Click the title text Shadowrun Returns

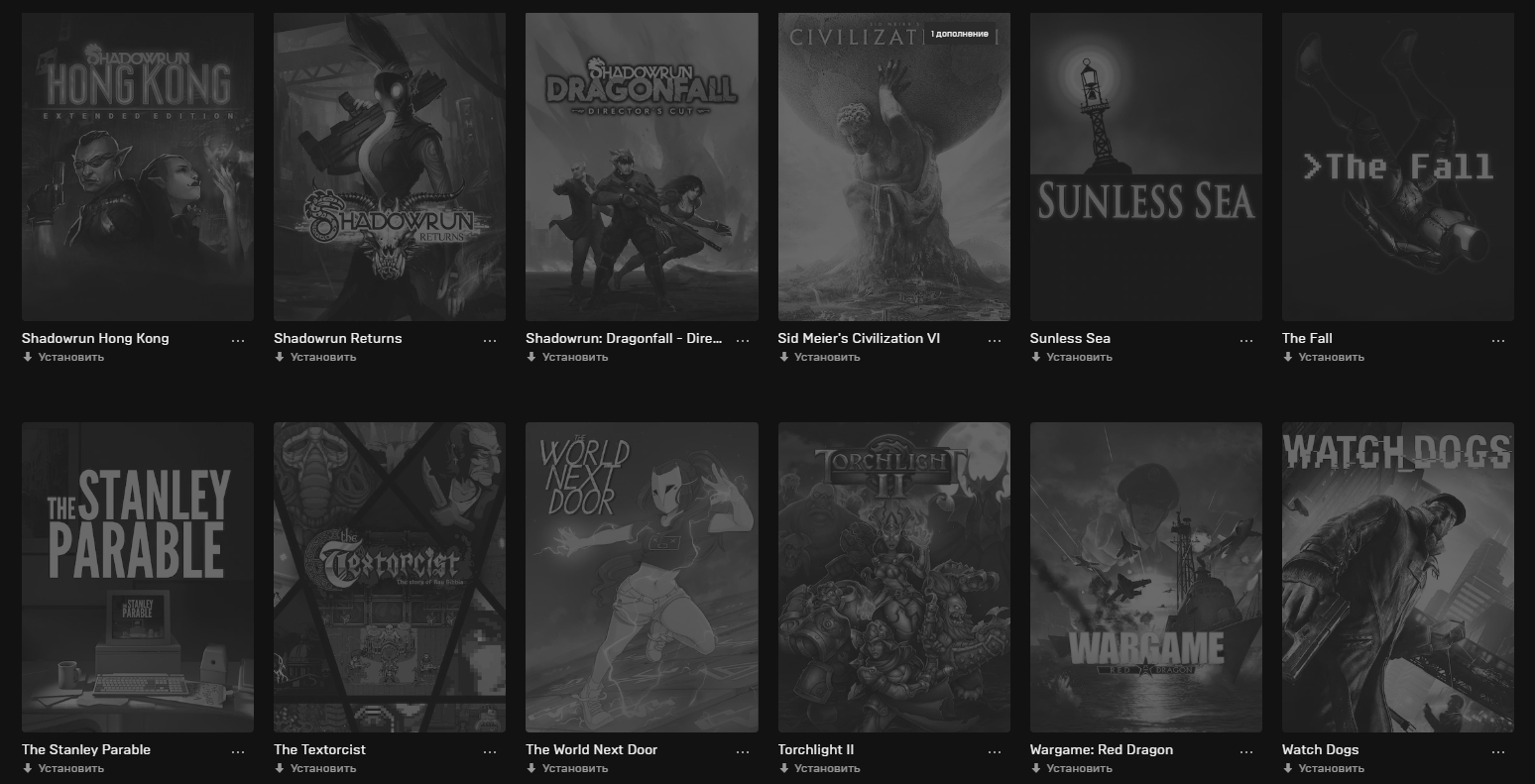(x=338, y=338)
